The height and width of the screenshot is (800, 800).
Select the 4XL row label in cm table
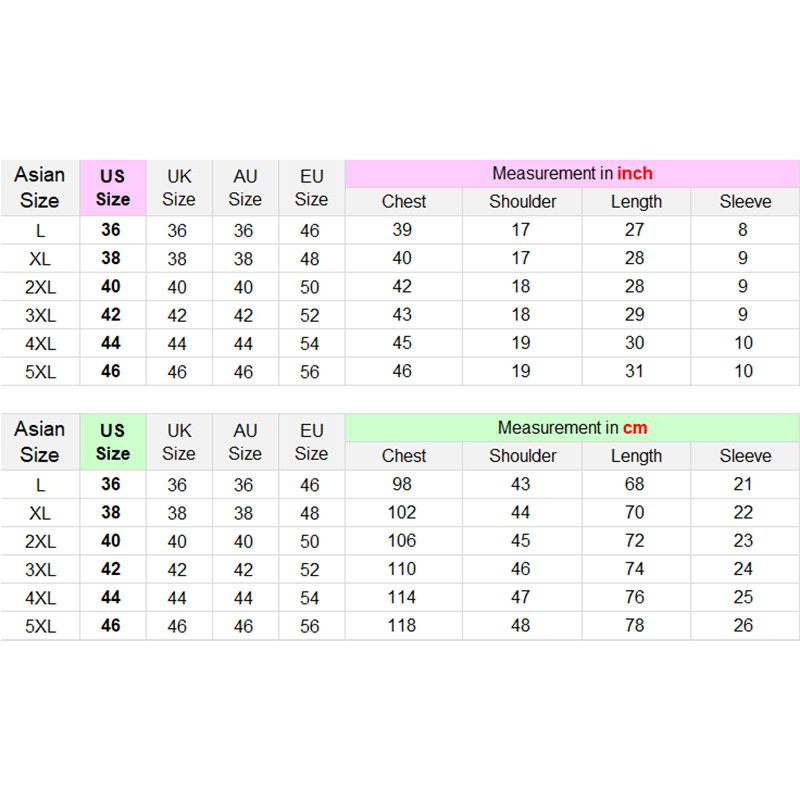(x=40, y=598)
